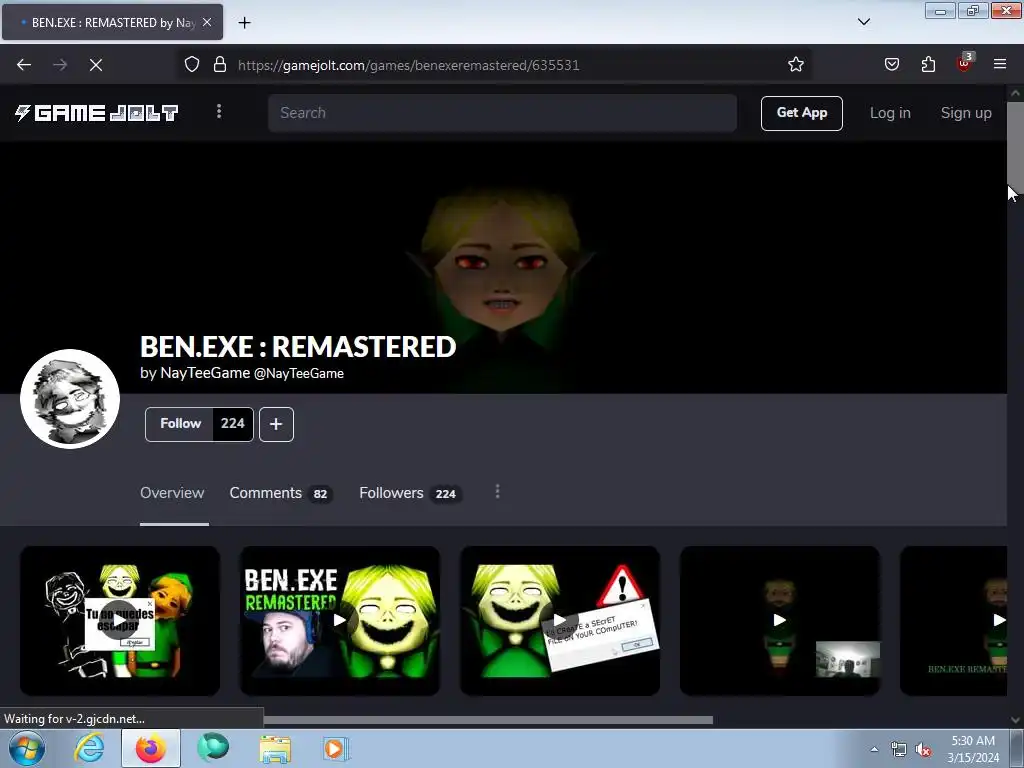This screenshot has width=1024, height=768.
Task: Open the green orb app in taskbar
Action: click(x=213, y=748)
